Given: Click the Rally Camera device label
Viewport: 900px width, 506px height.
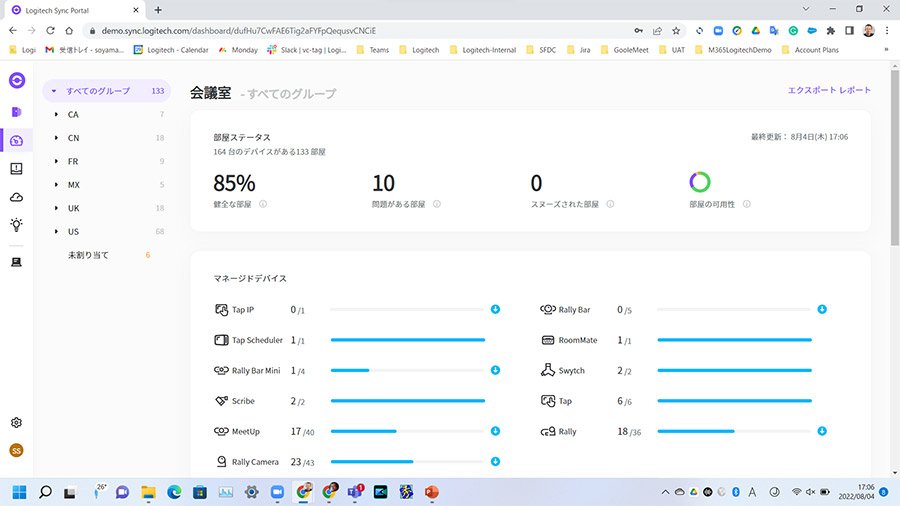Looking at the screenshot, I should coord(255,462).
